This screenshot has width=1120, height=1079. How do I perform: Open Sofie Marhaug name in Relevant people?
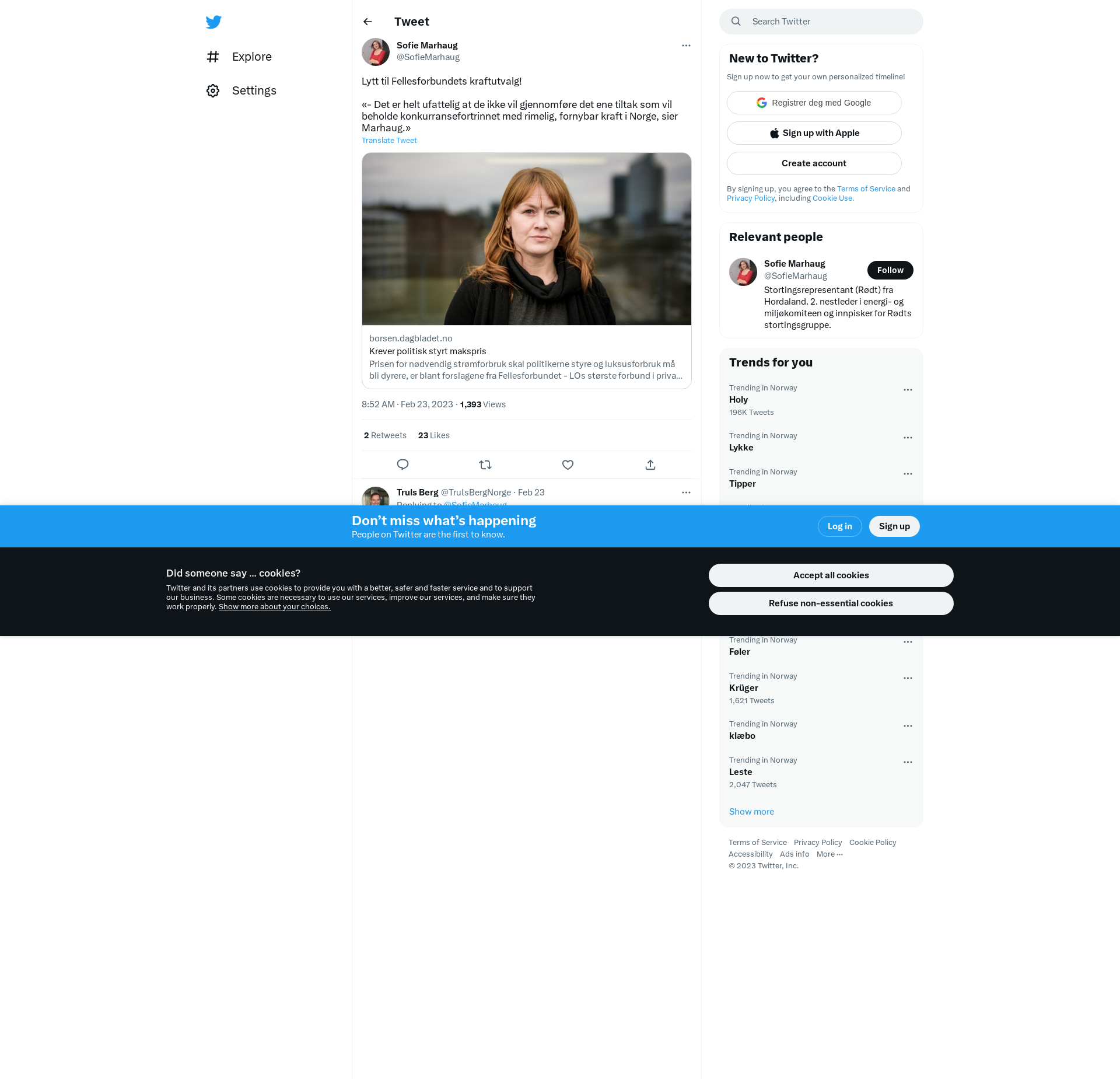[x=794, y=264]
